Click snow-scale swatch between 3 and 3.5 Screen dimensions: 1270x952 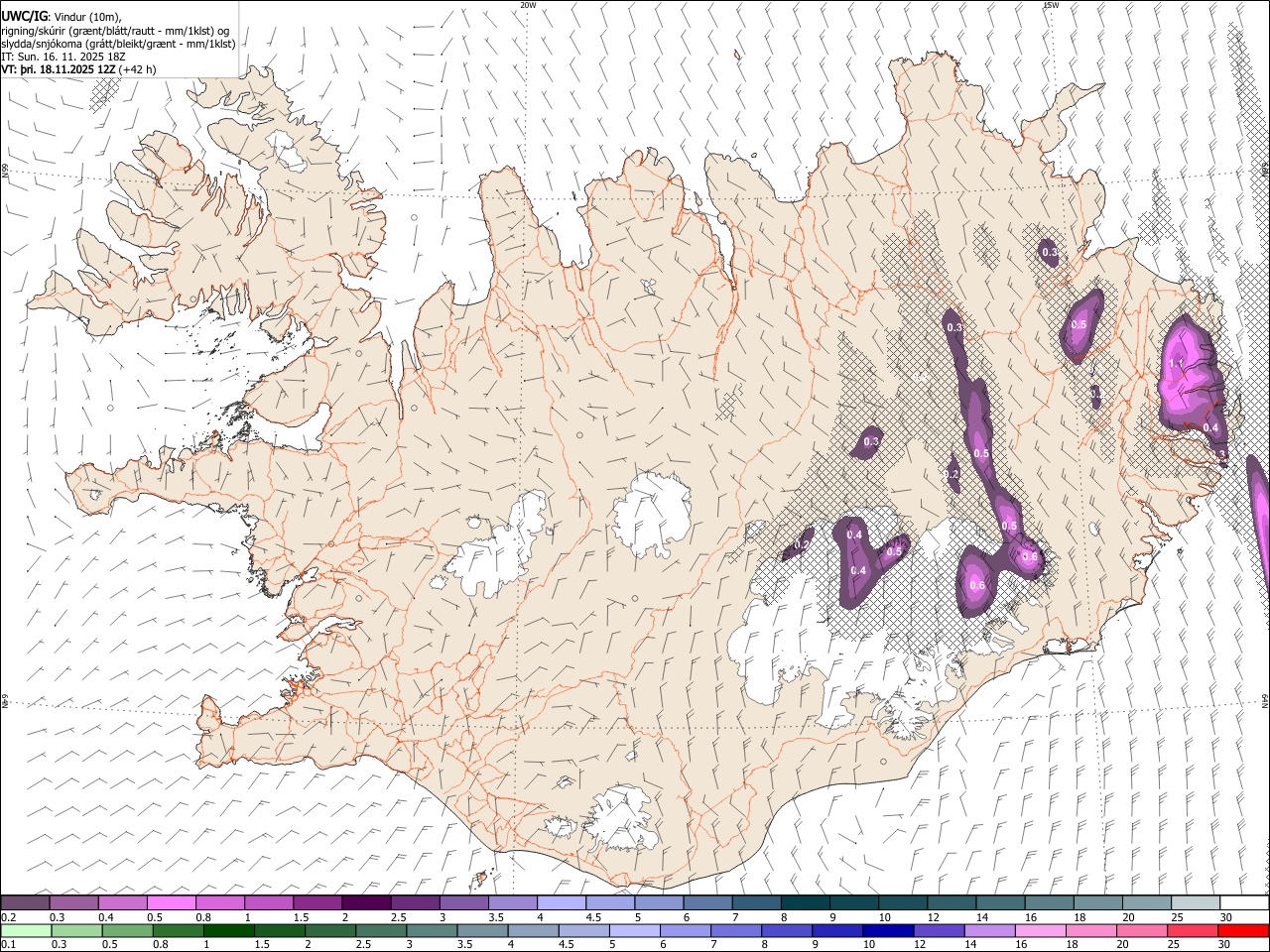pos(464,902)
